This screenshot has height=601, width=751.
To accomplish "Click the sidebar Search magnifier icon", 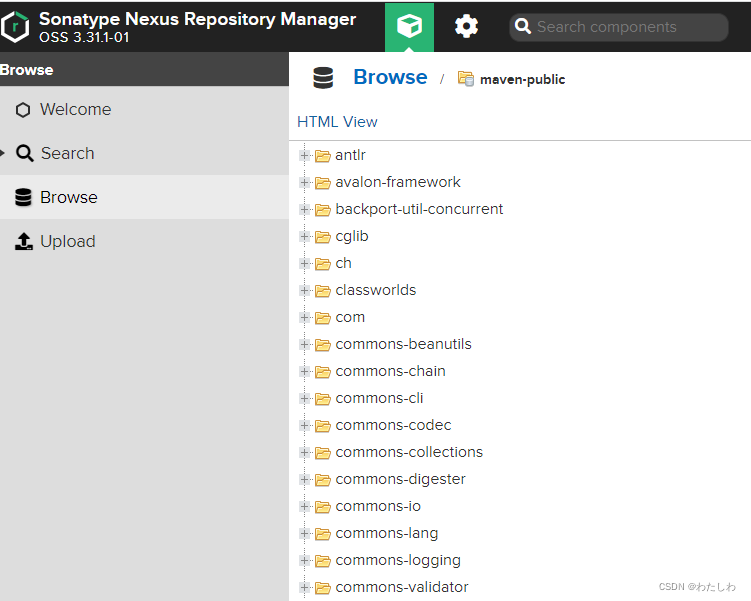I will 24,153.
